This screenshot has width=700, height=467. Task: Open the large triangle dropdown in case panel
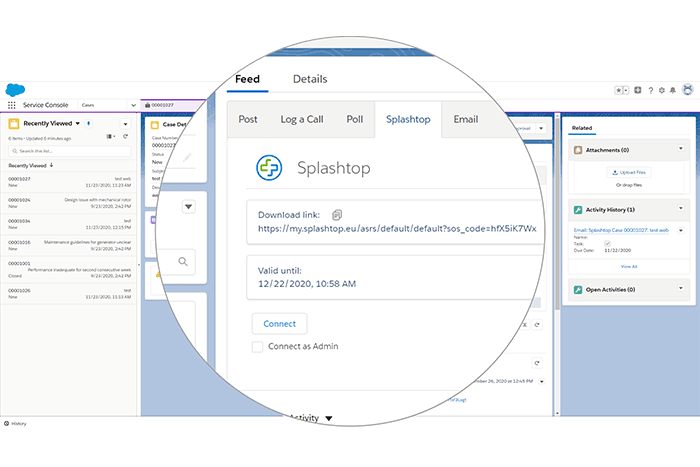point(188,207)
